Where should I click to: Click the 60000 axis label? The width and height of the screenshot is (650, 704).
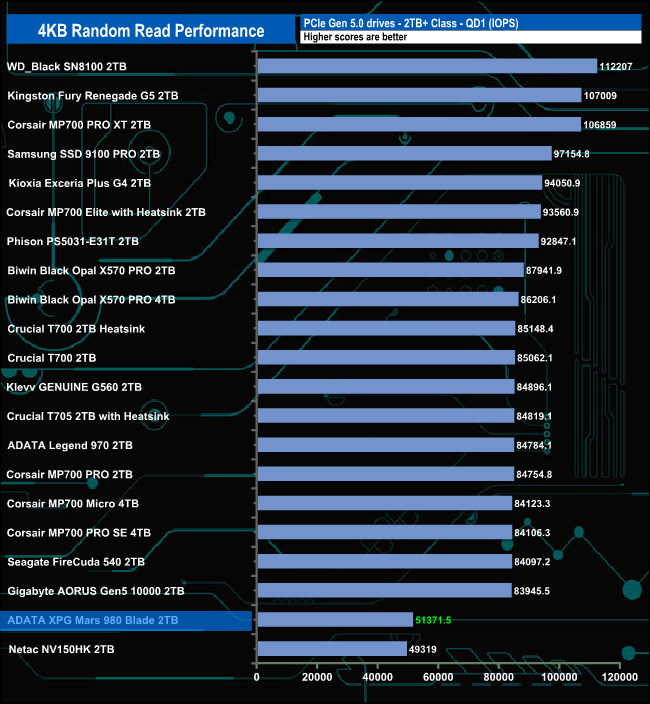pyautogui.click(x=438, y=677)
